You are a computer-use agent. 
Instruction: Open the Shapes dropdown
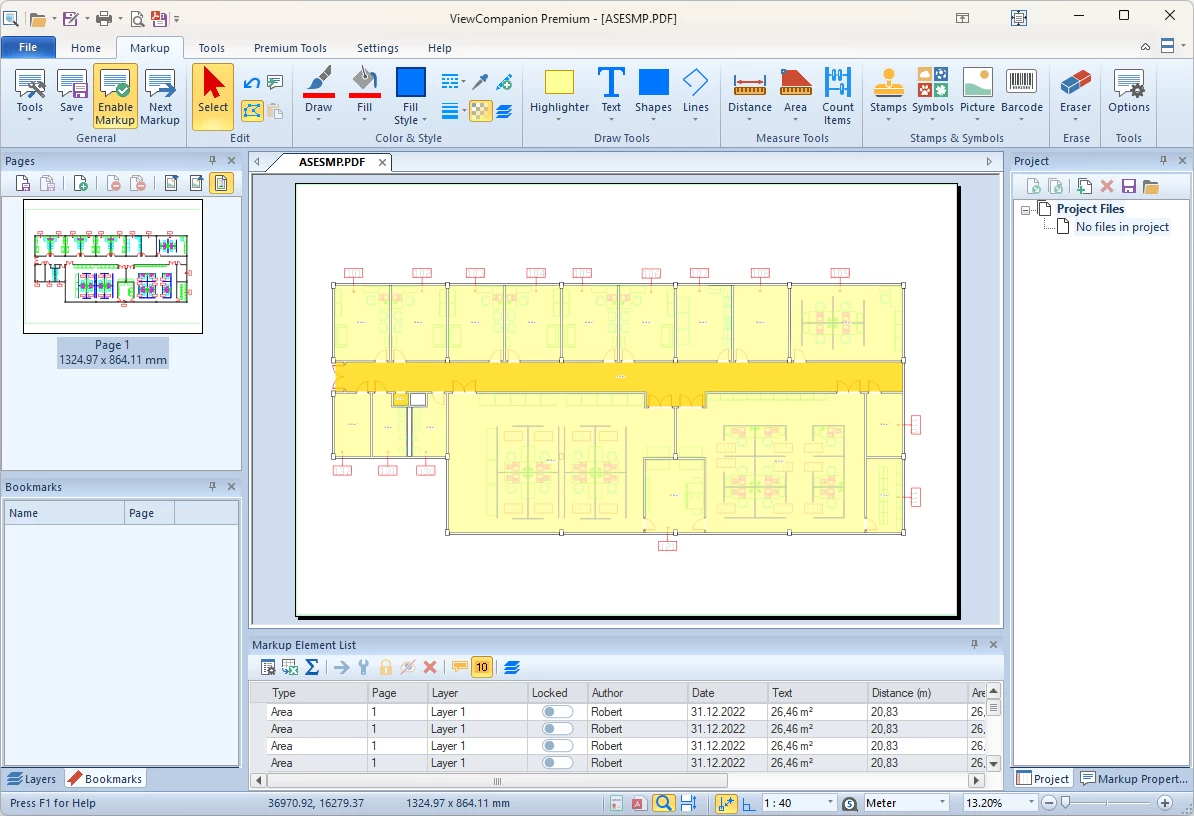(653, 120)
